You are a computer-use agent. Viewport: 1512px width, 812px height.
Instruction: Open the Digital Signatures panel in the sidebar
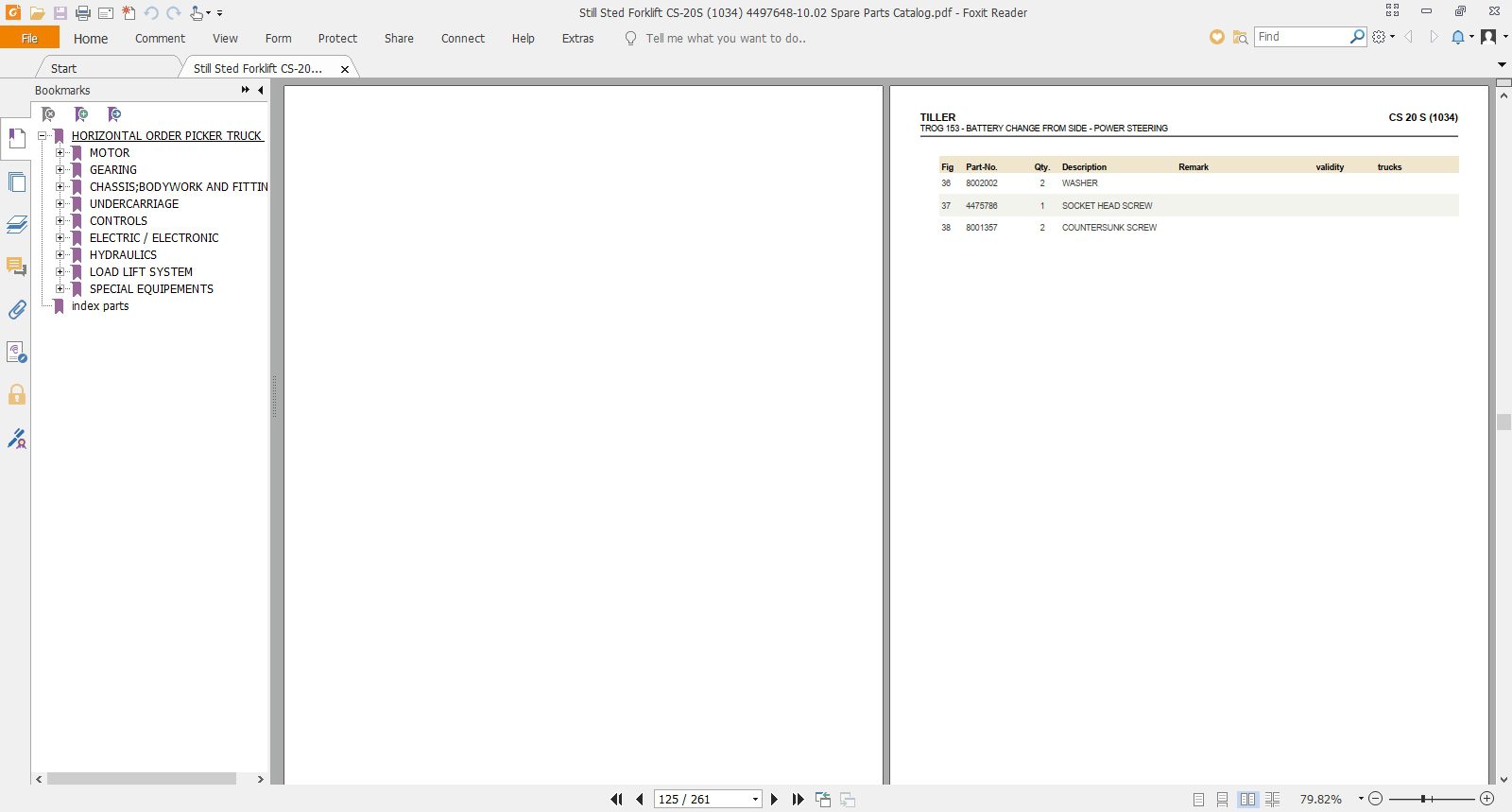click(x=17, y=438)
